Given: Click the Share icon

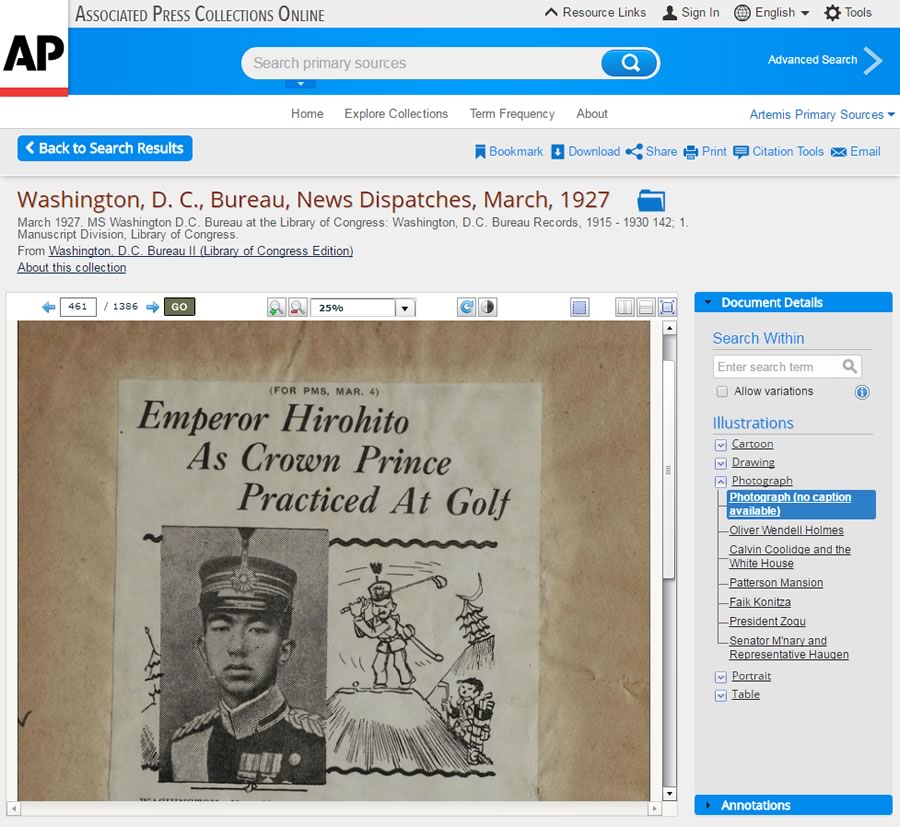Looking at the screenshot, I should pyautogui.click(x=634, y=152).
